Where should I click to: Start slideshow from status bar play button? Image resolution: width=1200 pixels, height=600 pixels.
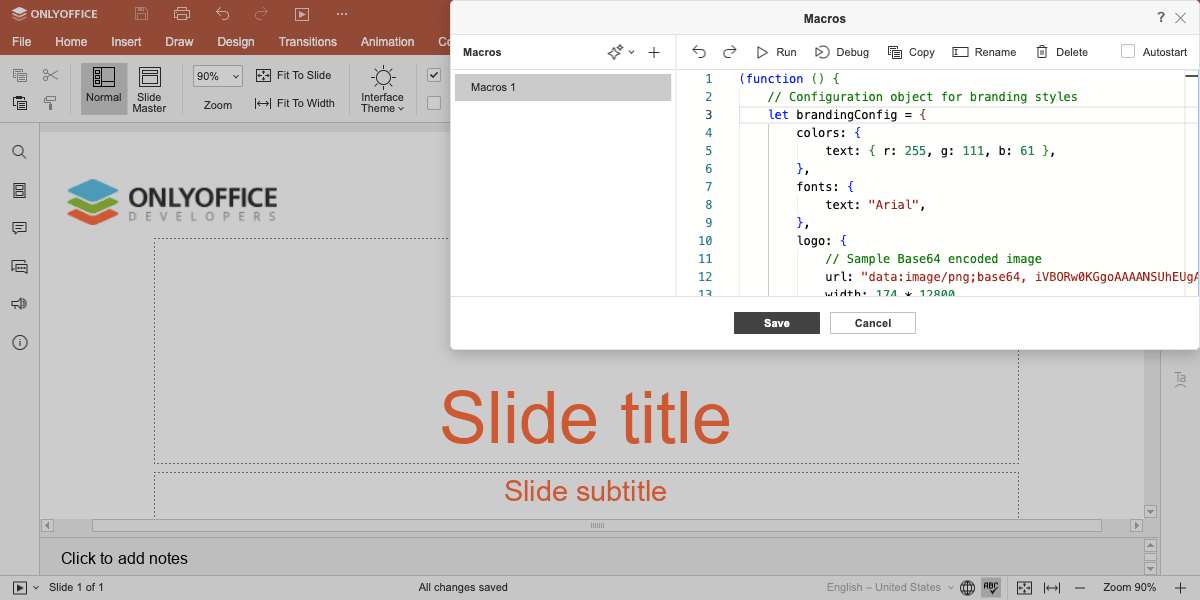pyautogui.click(x=20, y=588)
